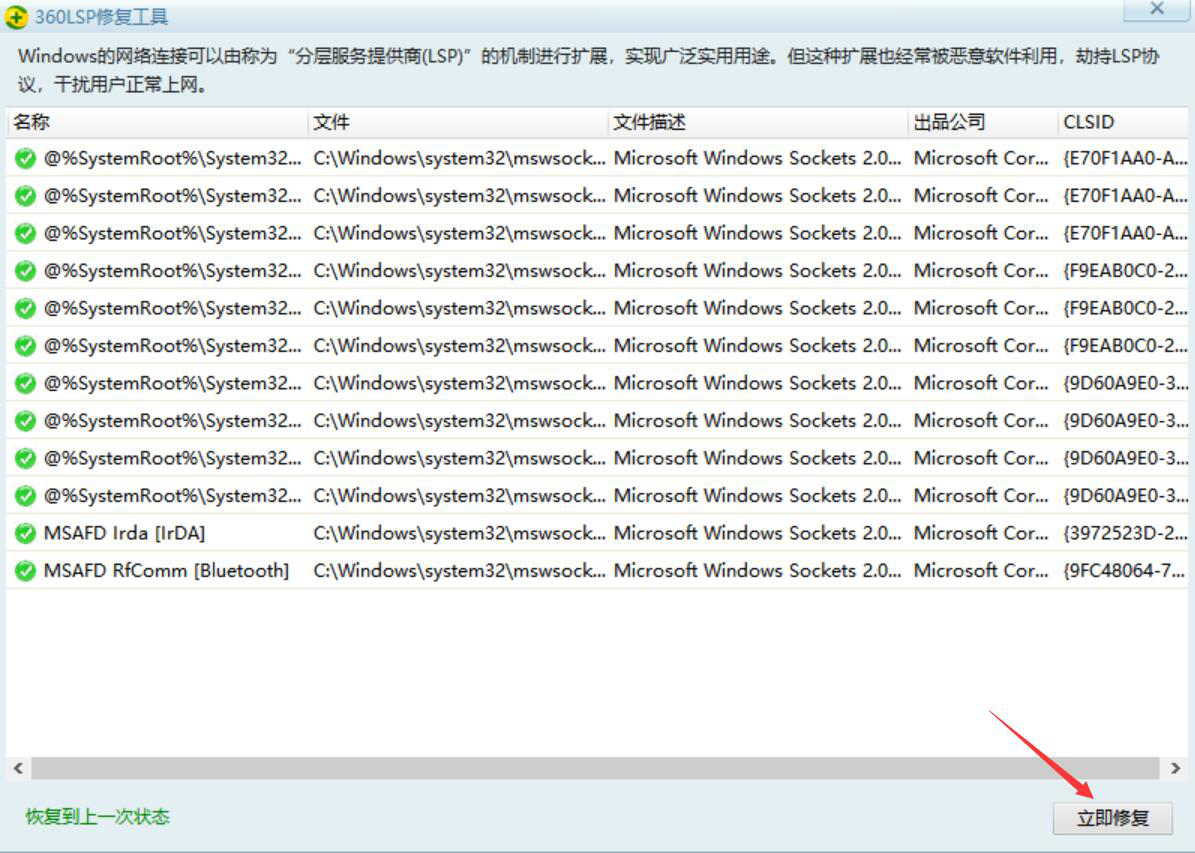Select CLSID starting with {9FC48064

[1125, 570]
